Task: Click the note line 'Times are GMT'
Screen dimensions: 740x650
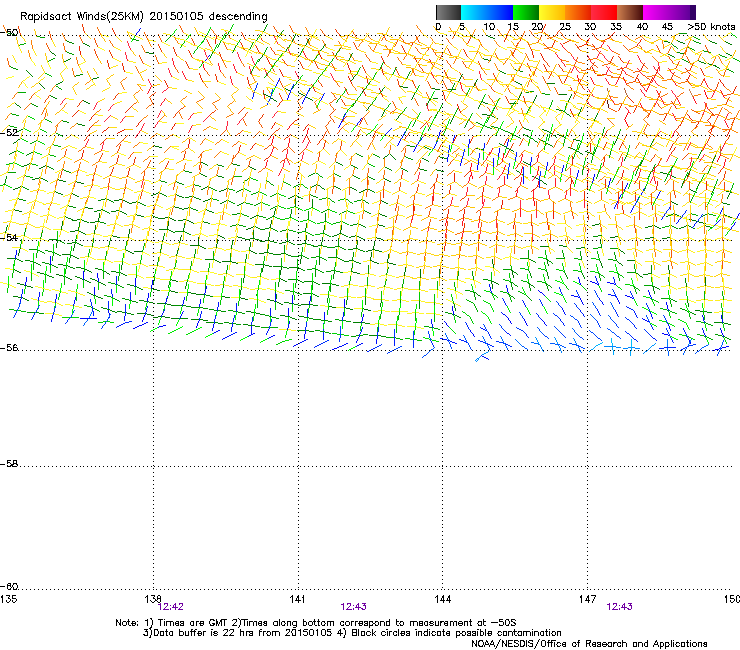Action: [x=193, y=623]
